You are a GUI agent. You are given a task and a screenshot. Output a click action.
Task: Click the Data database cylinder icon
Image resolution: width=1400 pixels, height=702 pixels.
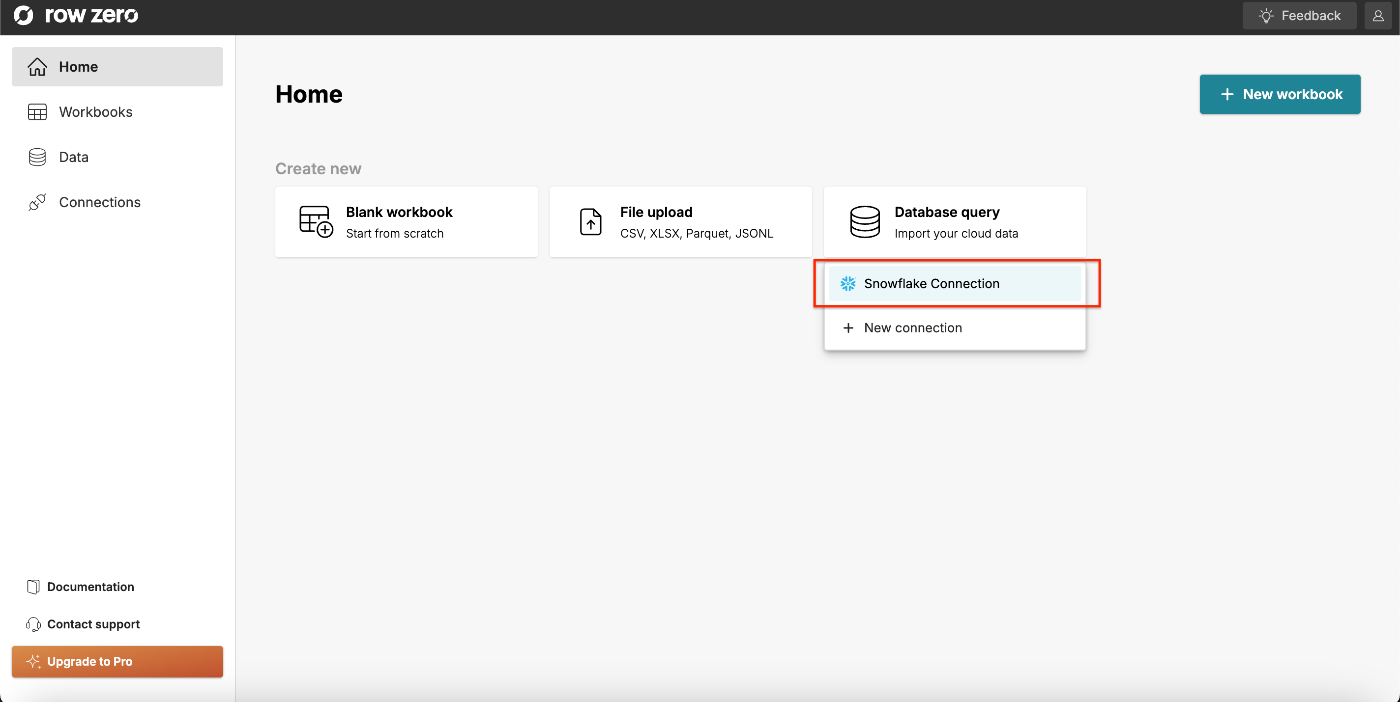tap(38, 157)
